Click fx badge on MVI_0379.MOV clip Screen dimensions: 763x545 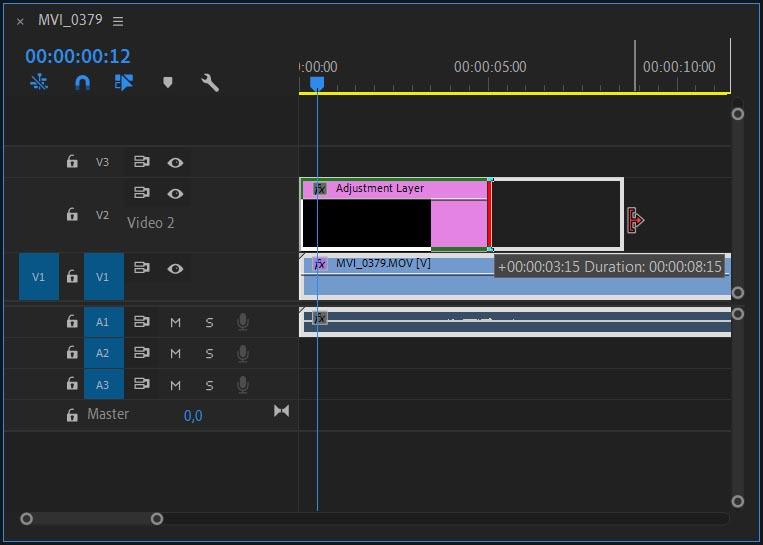320,264
